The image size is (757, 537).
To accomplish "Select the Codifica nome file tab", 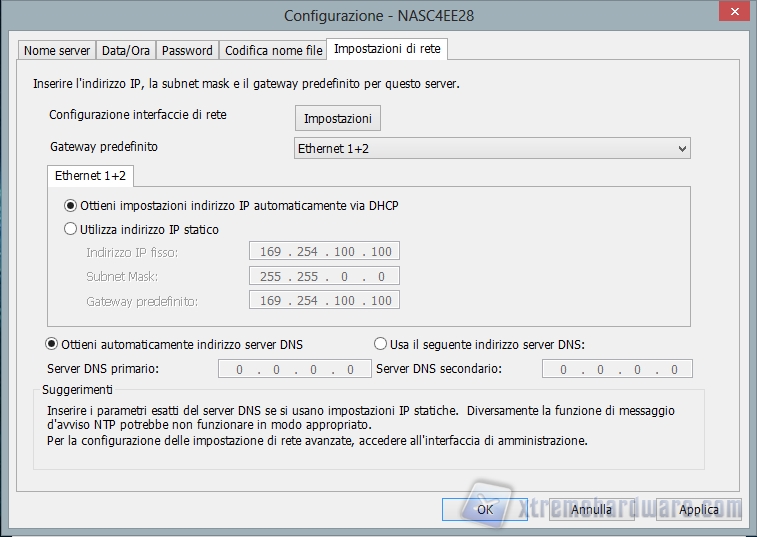I will pos(273,50).
